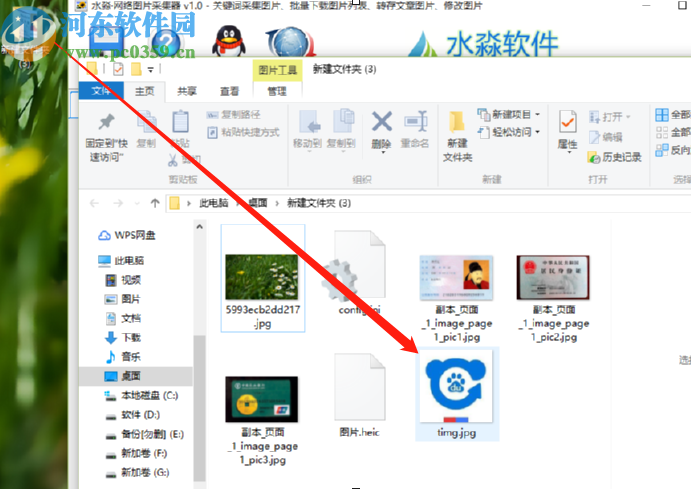The height and width of the screenshot is (489, 691).
Task: Click the Cut scissors icon in the ribbon
Action: click(x=172, y=160)
